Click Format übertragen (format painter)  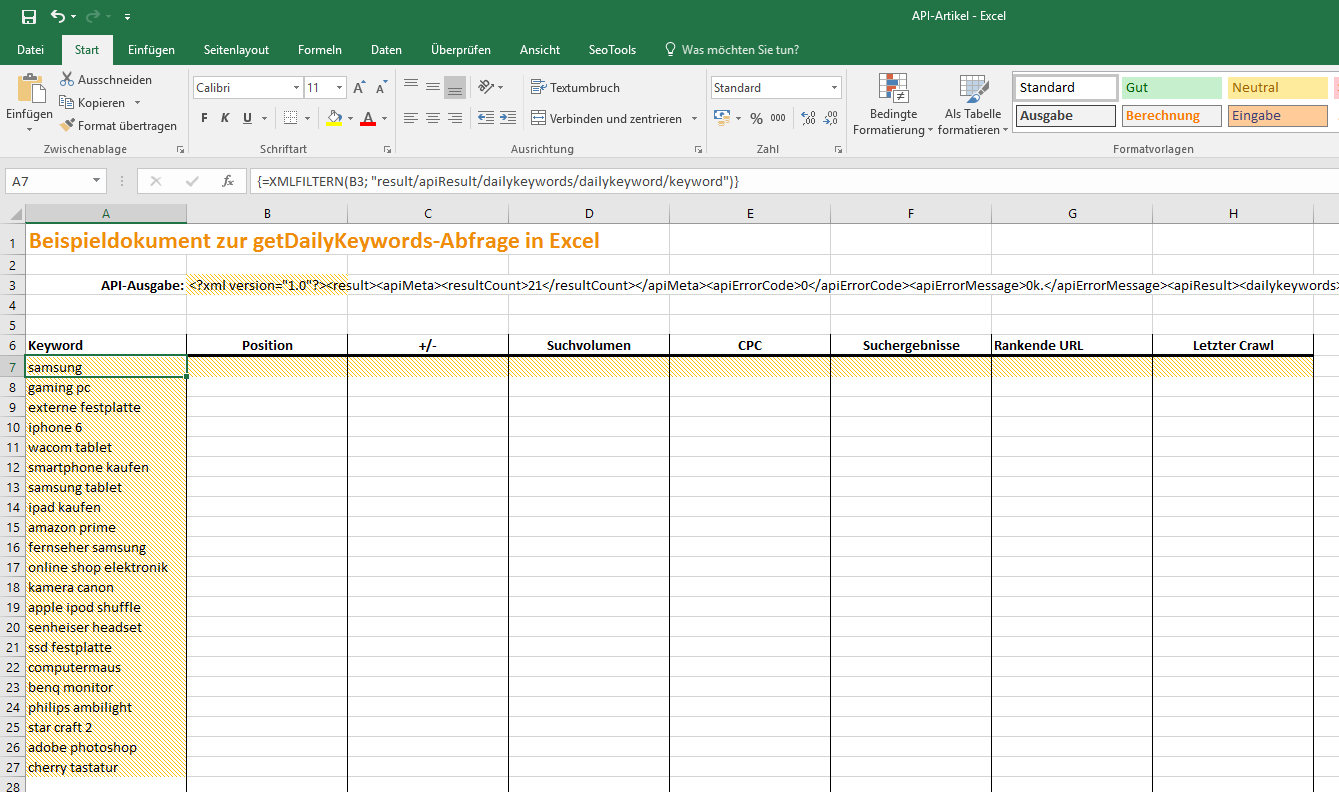pos(118,126)
